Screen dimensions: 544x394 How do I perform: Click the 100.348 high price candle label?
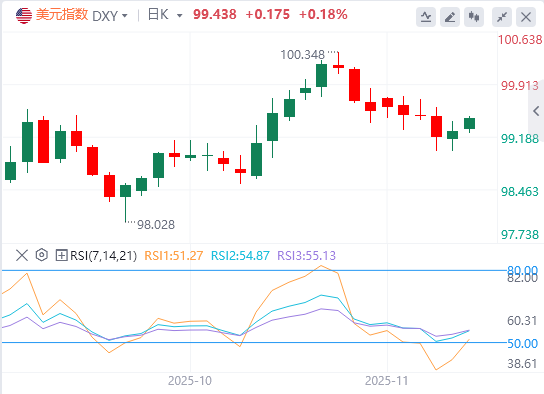303,55
